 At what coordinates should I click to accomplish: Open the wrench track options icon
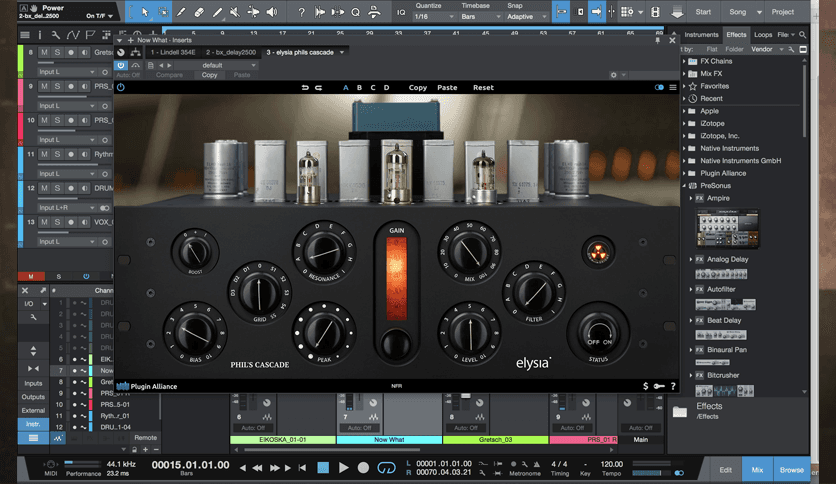coord(56,35)
